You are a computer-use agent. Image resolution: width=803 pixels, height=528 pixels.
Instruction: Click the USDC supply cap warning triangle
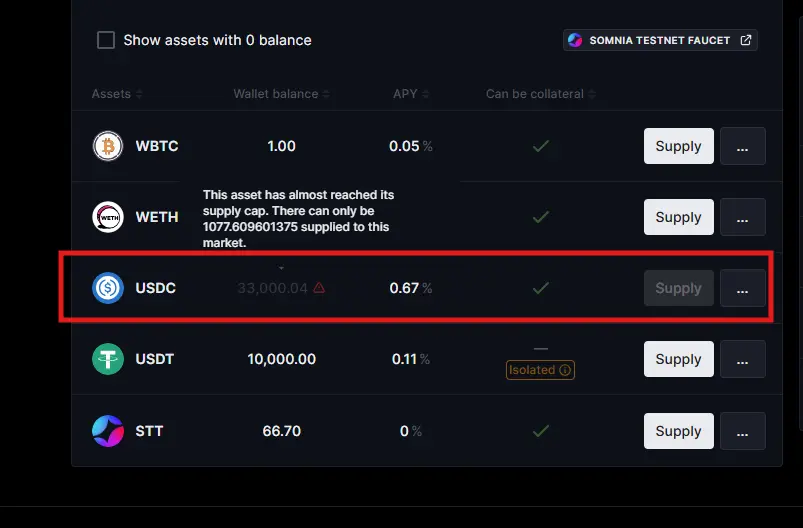(319, 288)
